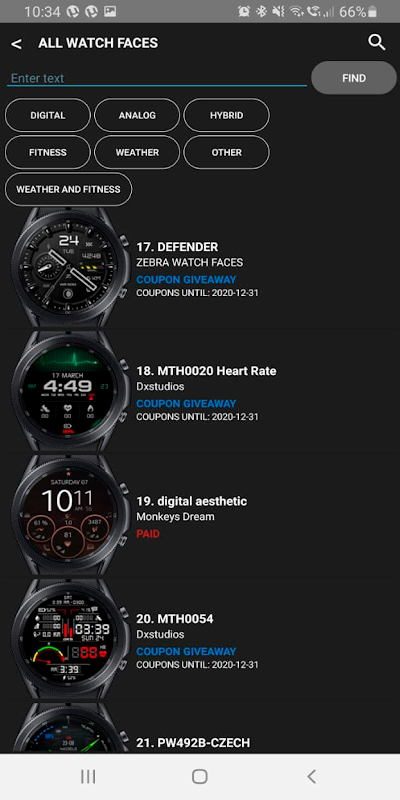Tap the Android navigation back icon
Image resolution: width=400 pixels, height=800 pixels.
point(311,777)
